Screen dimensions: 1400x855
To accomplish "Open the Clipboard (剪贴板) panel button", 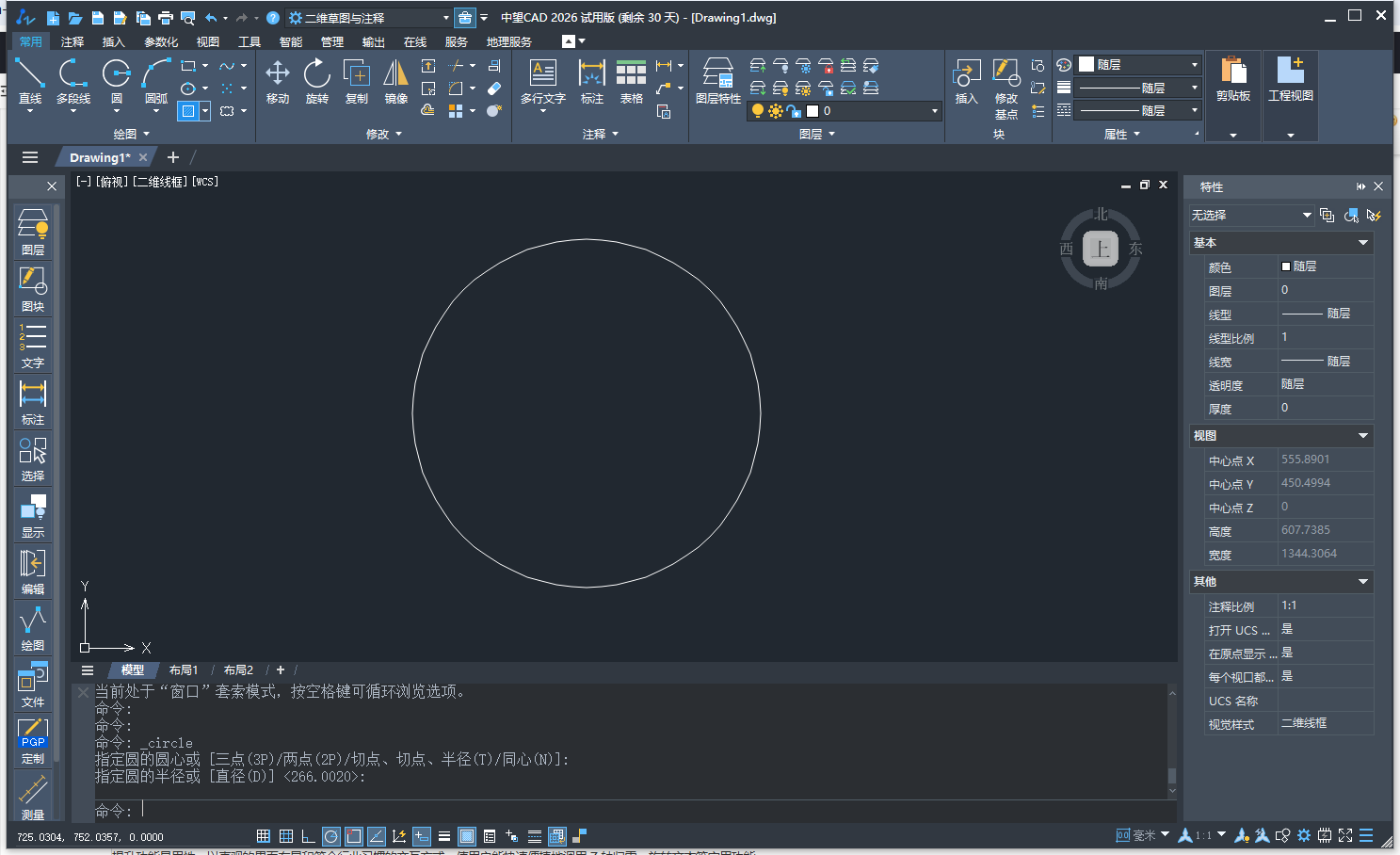I will coord(1233,81).
